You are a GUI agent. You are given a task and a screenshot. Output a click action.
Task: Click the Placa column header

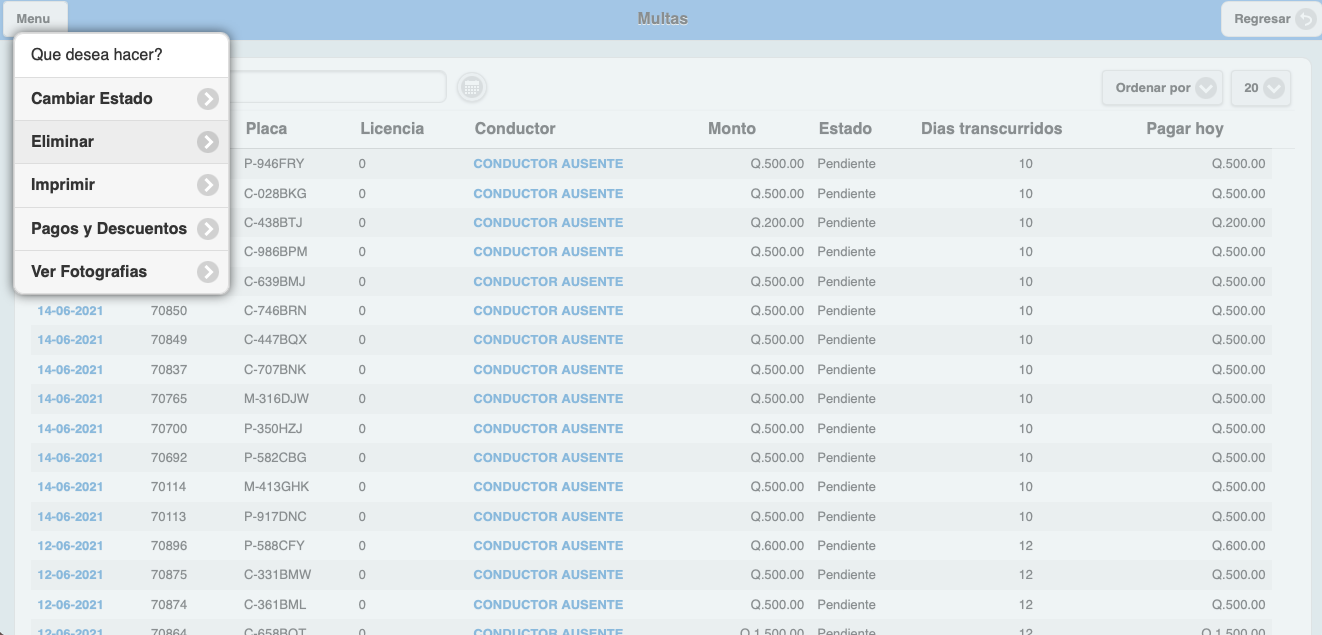click(x=266, y=129)
